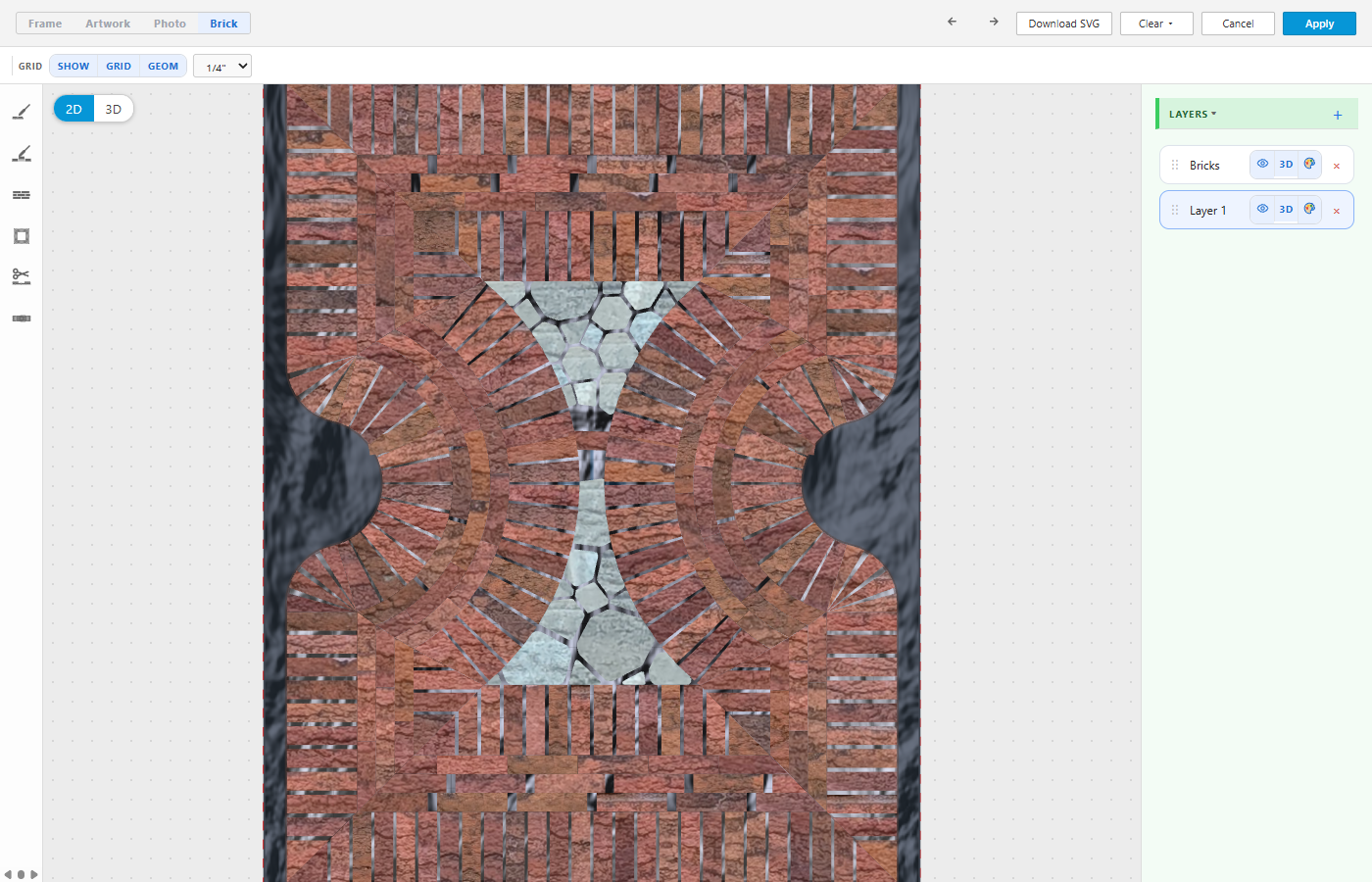Image resolution: width=1372 pixels, height=882 pixels.
Task: Toggle 3D for the Bricks layer
Action: (x=1286, y=164)
